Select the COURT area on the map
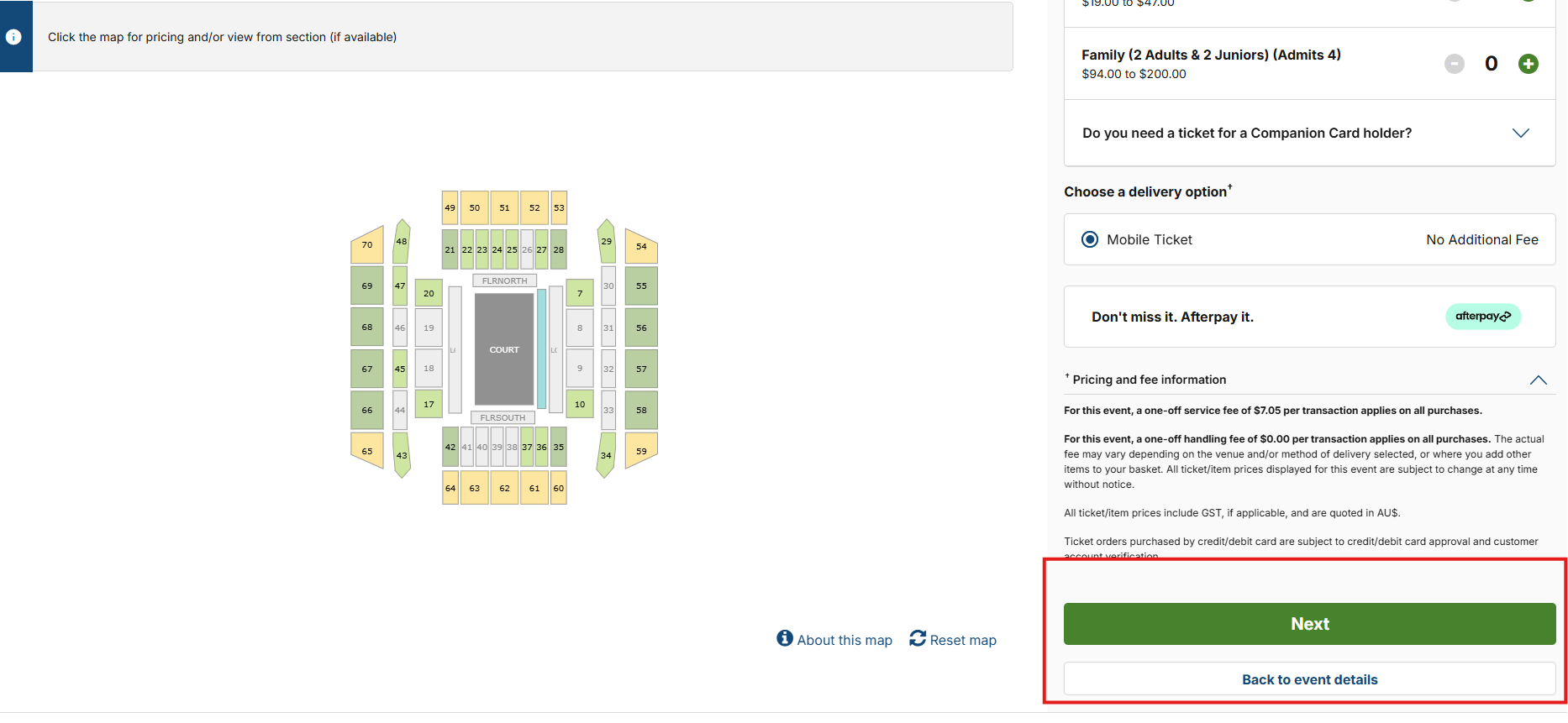Viewport: 1568px width, 723px height. point(504,349)
